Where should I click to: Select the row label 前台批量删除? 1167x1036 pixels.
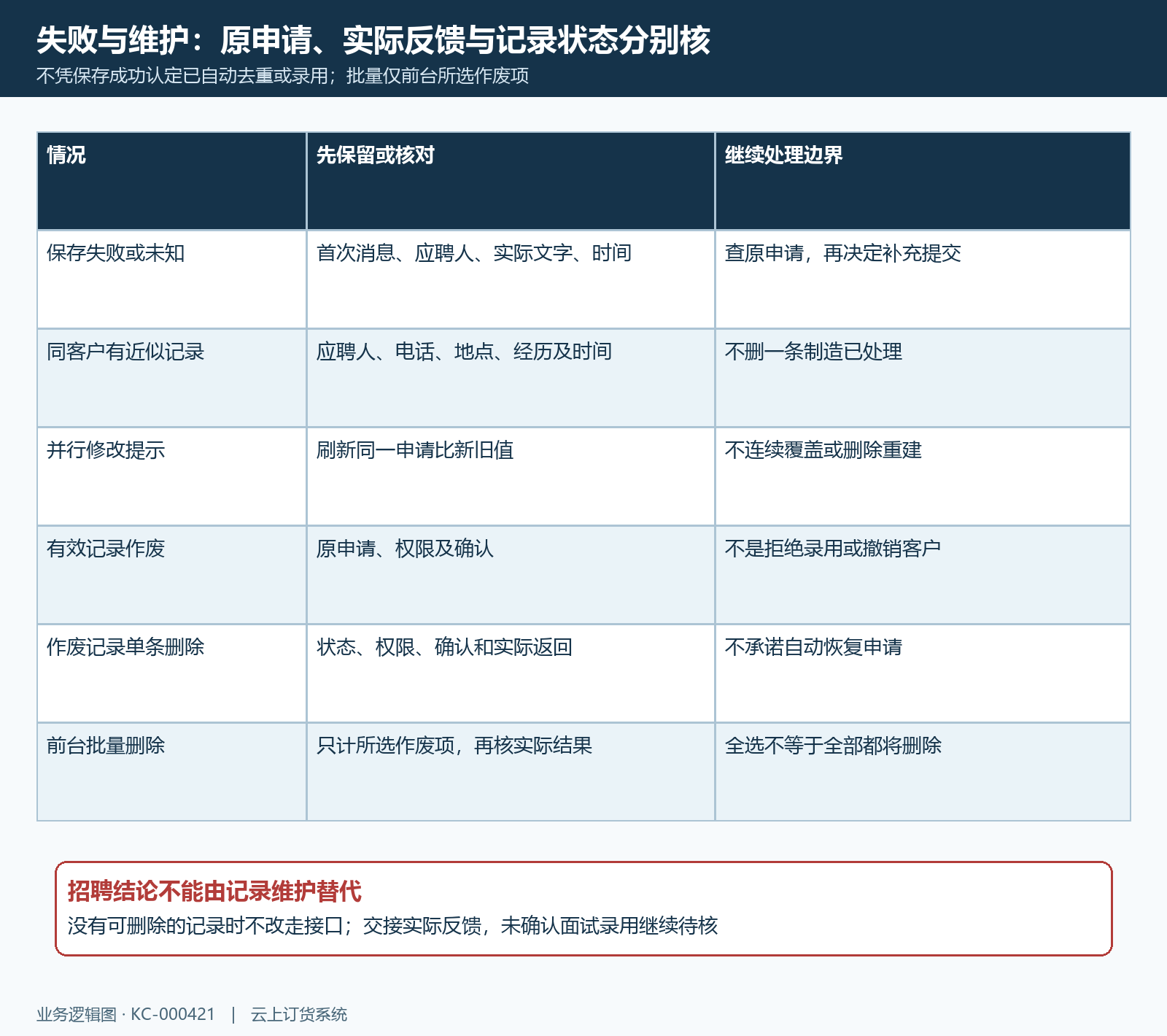172,772
